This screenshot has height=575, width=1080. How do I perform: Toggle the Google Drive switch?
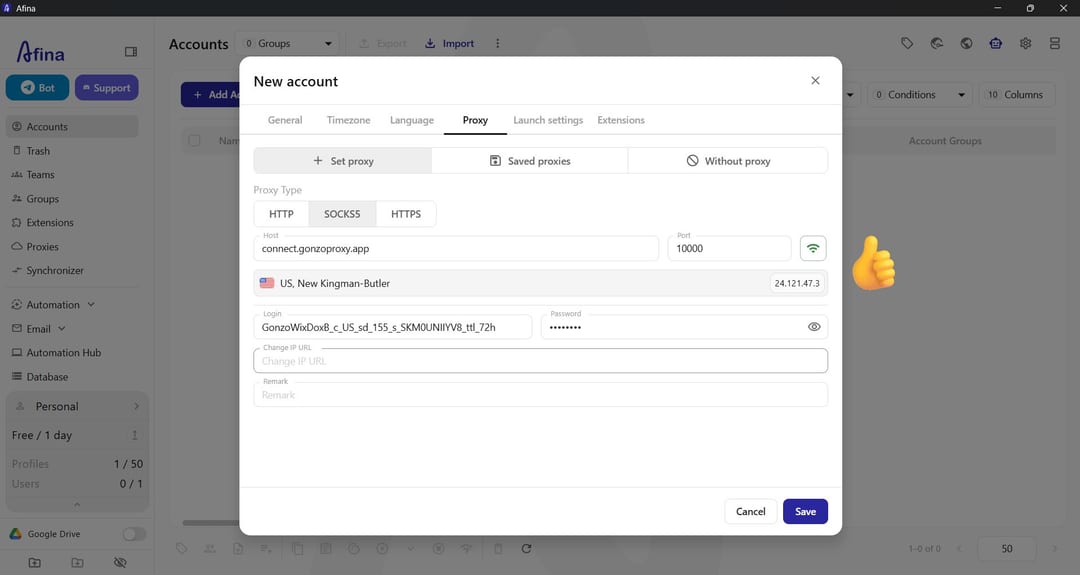click(134, 534)
